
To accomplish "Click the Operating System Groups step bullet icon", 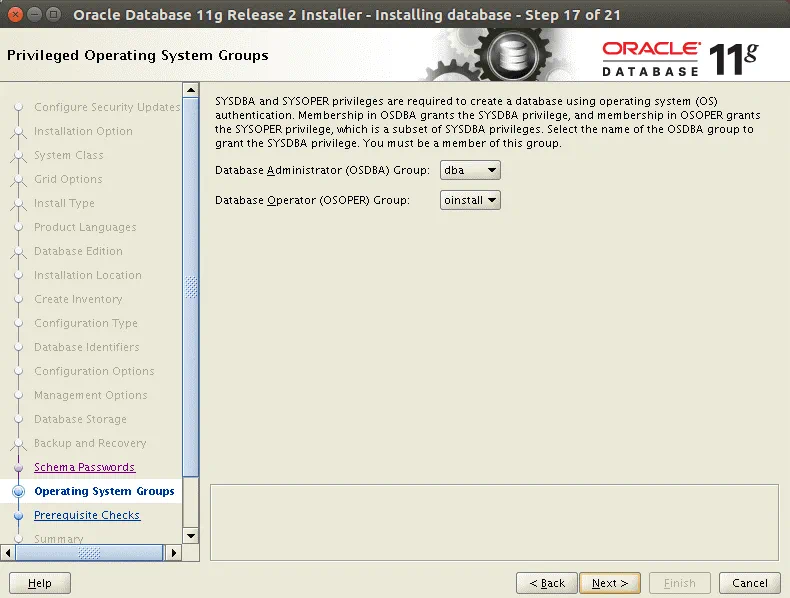I will 19,491.
